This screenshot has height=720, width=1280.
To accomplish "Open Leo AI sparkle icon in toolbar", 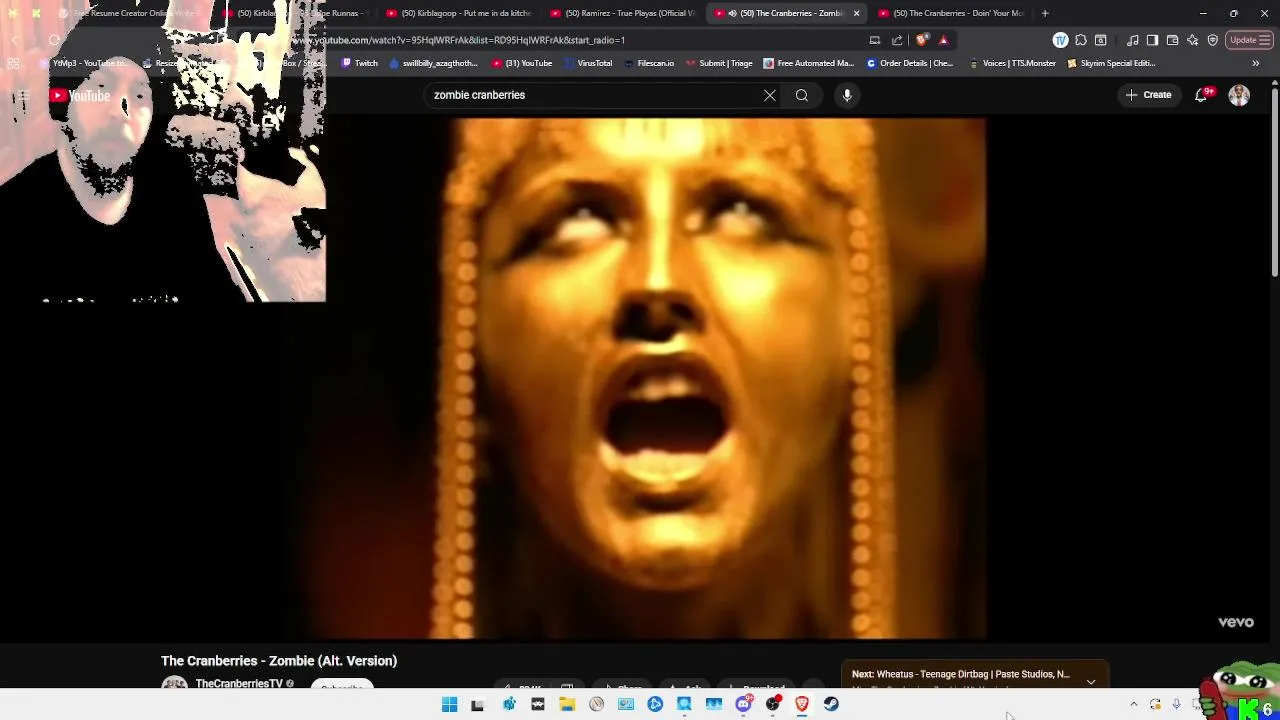I will pyautogui.click(x=1192, y=40).
